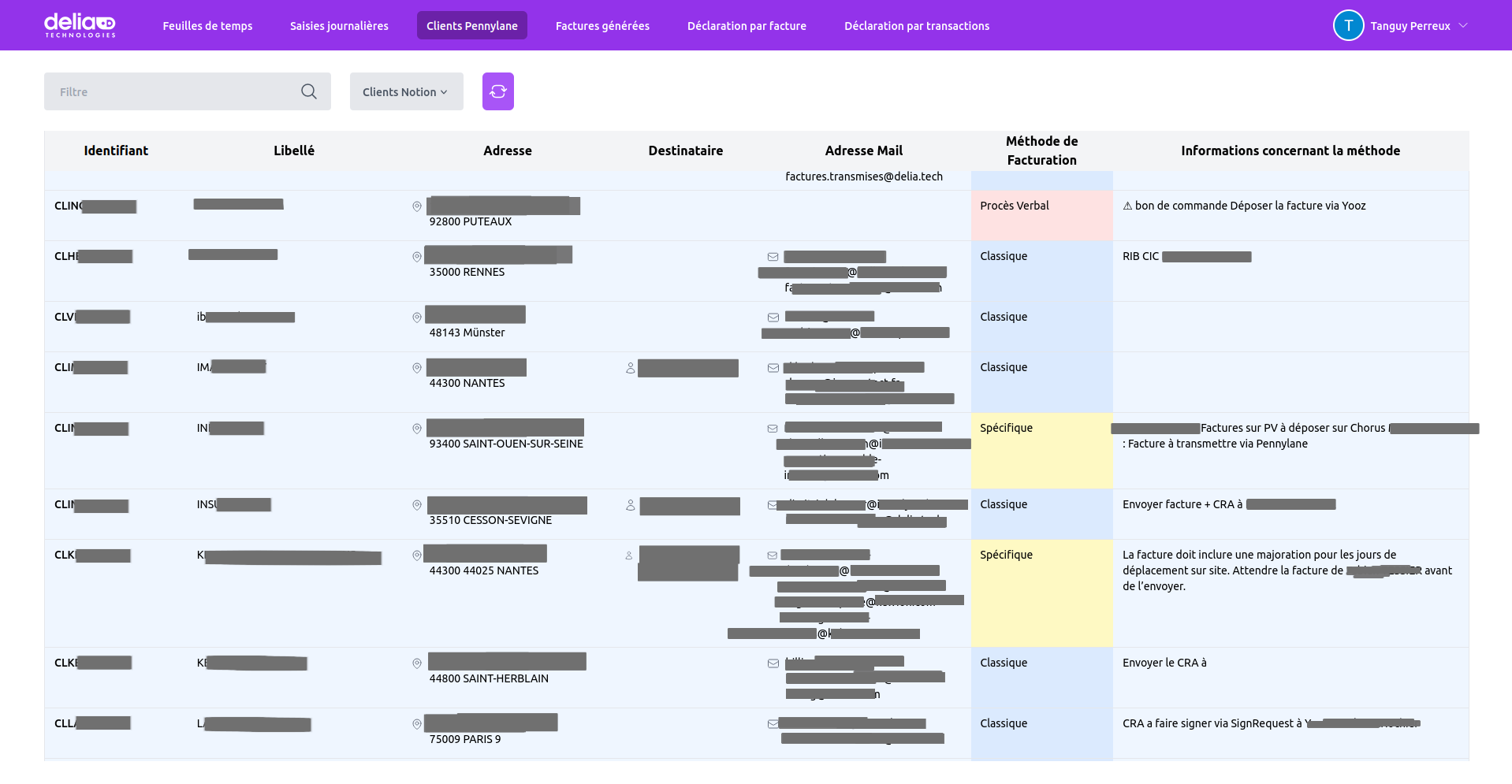Click the envelope icon on the 44800 SAINT-HERBLAIN row
The width and height of the screenshot is (1512, 784).
click(773, 663)
